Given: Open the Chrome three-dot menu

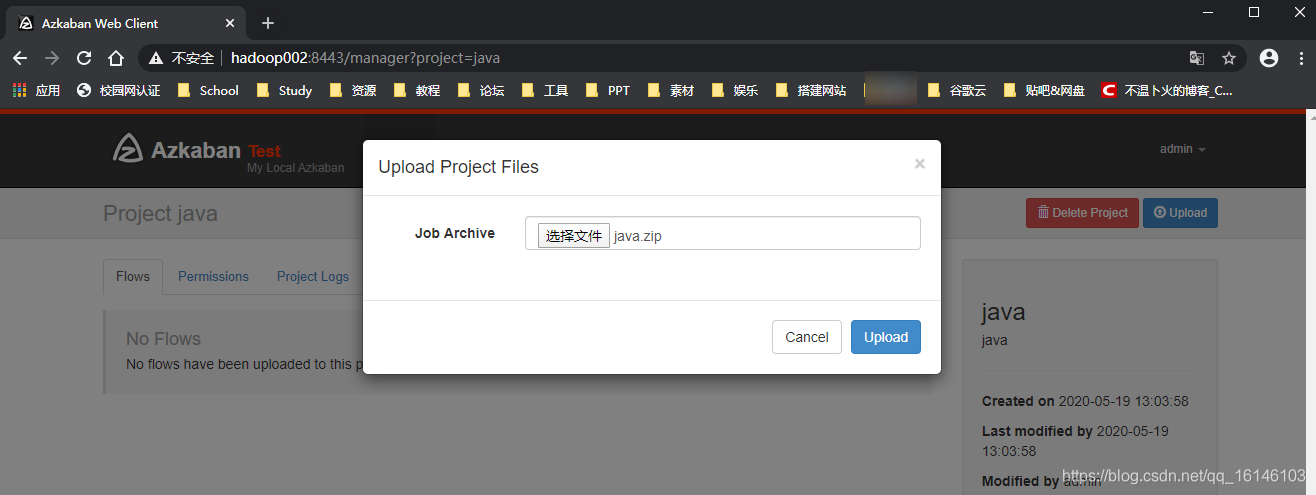Looking at the screenshot, I should click(1299, 58).
